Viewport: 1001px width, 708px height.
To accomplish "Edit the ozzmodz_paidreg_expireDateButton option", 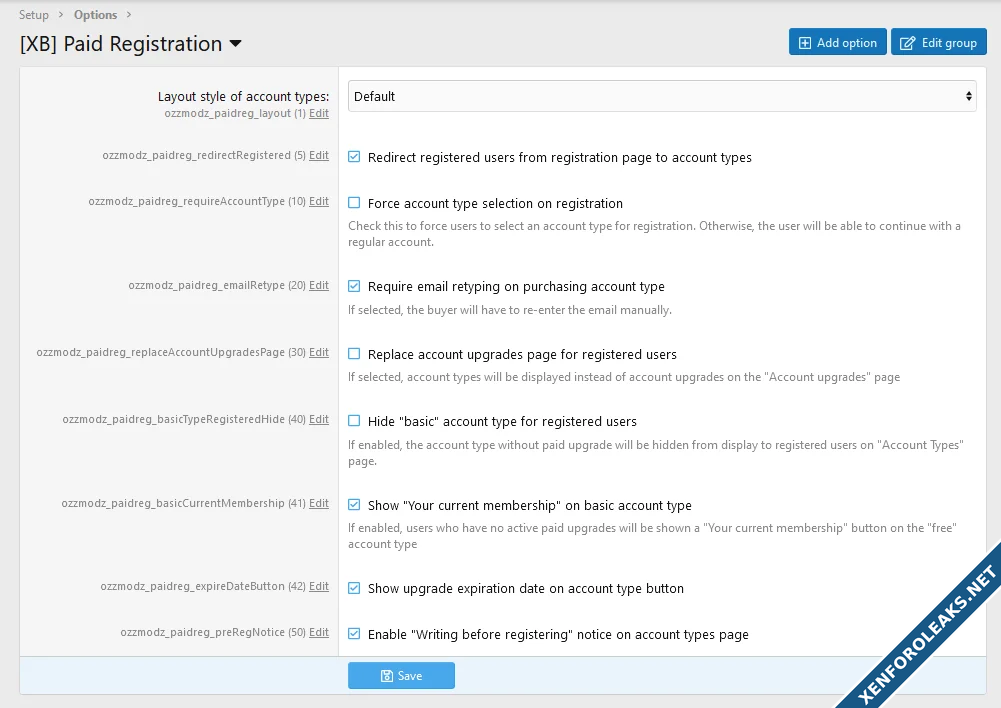I will 319,587.
